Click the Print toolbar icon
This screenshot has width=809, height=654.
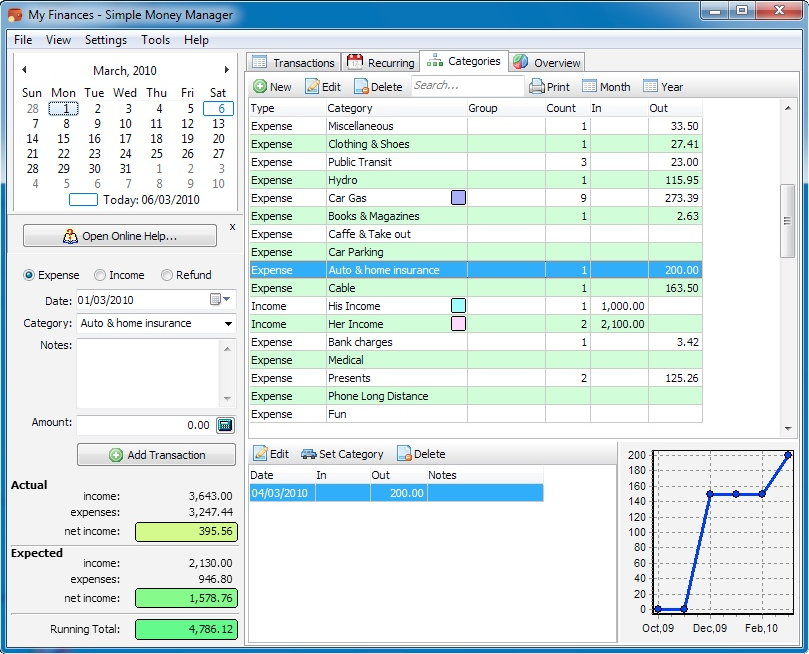click(537, 87)
